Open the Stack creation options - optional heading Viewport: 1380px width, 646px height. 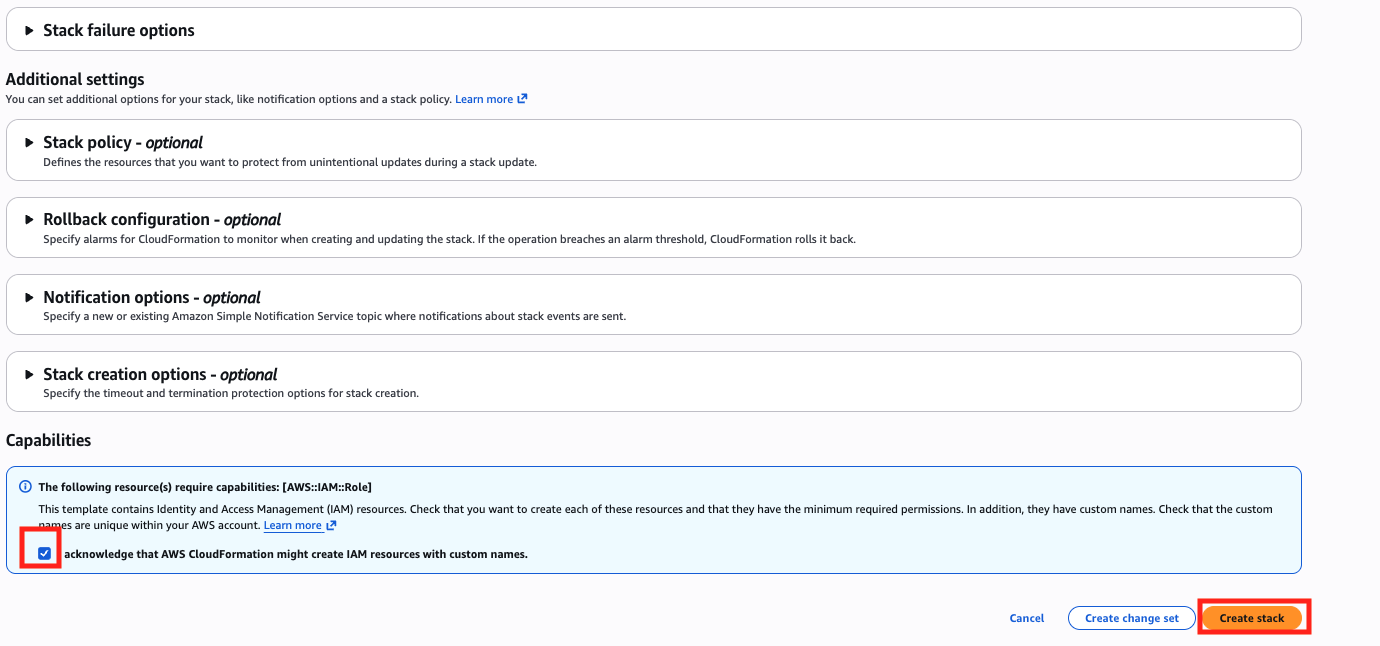pyautogui.click(x=160, y=375)
